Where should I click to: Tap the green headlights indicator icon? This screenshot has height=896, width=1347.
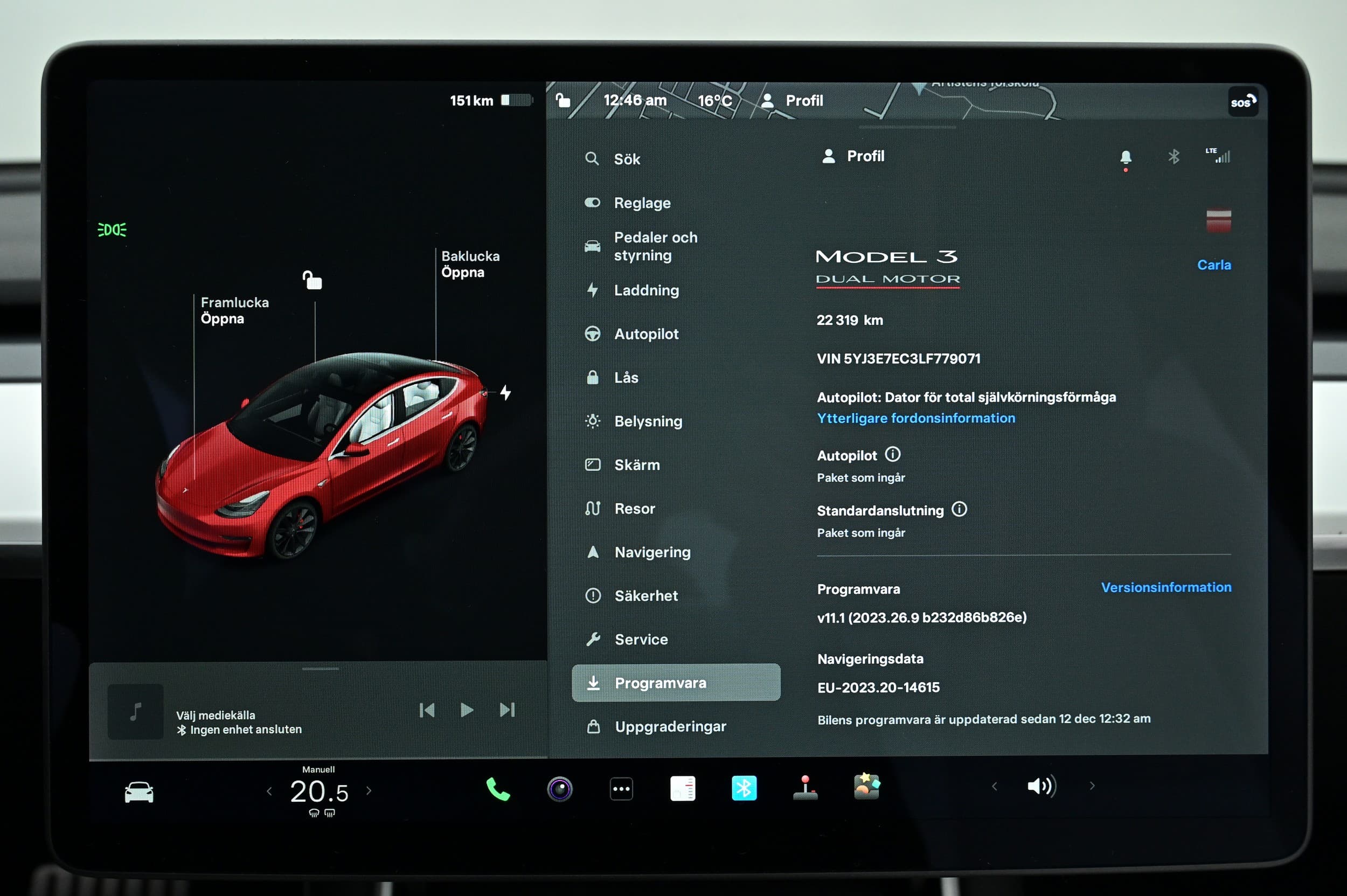pyautogui.click(x=112, y=230)
